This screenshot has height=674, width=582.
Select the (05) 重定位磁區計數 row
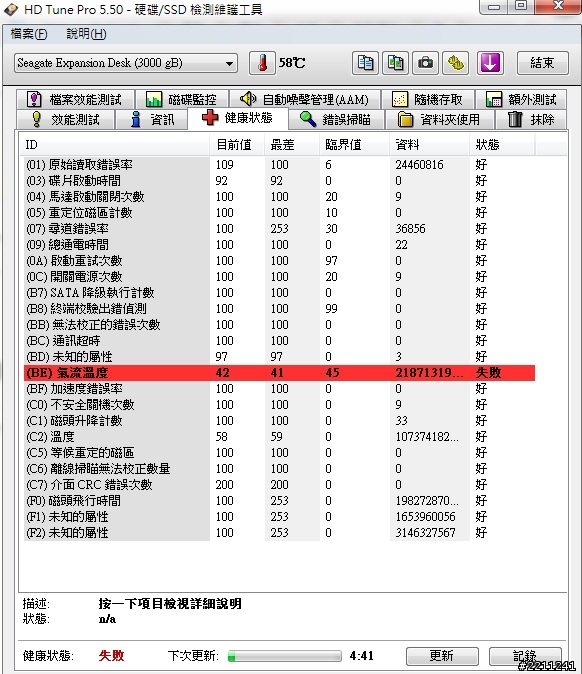pos(279,212)
